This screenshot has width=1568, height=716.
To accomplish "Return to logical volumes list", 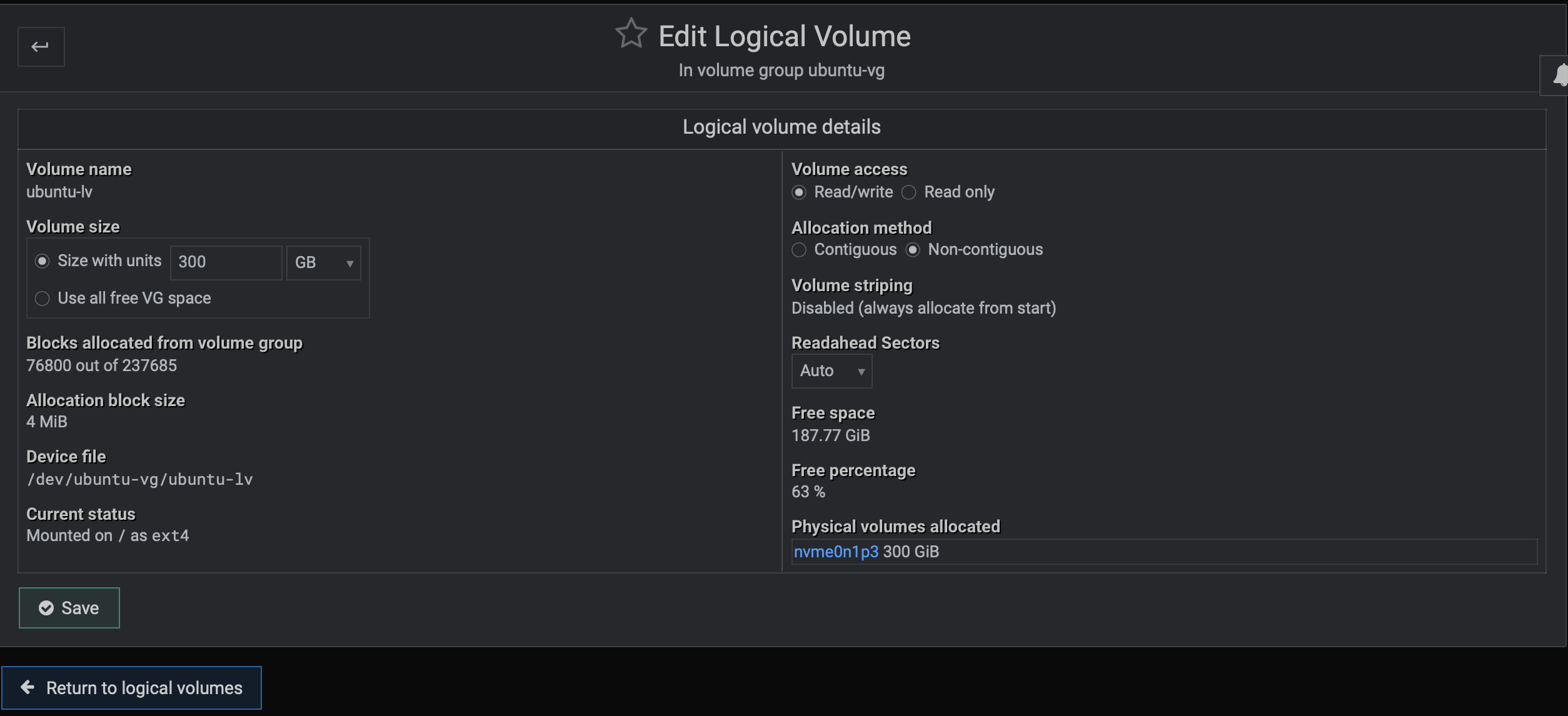I will tap(131, 687).
